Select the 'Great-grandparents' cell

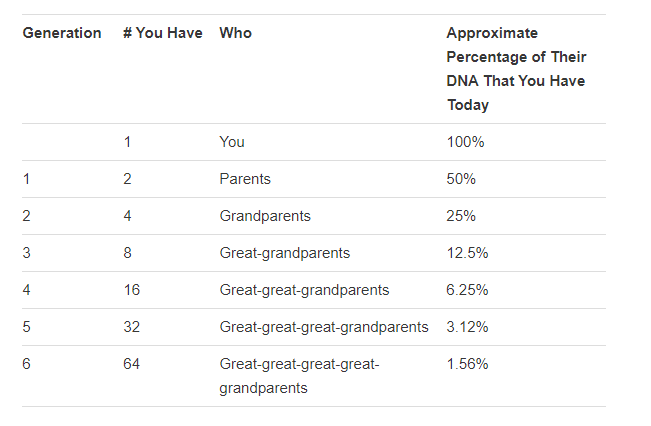pyautogui.click(x=284, y=253)
